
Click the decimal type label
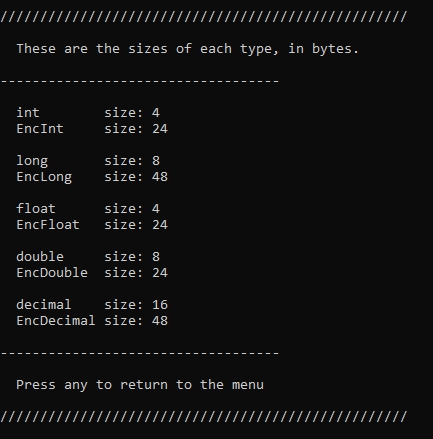click(x=44, y=305)
